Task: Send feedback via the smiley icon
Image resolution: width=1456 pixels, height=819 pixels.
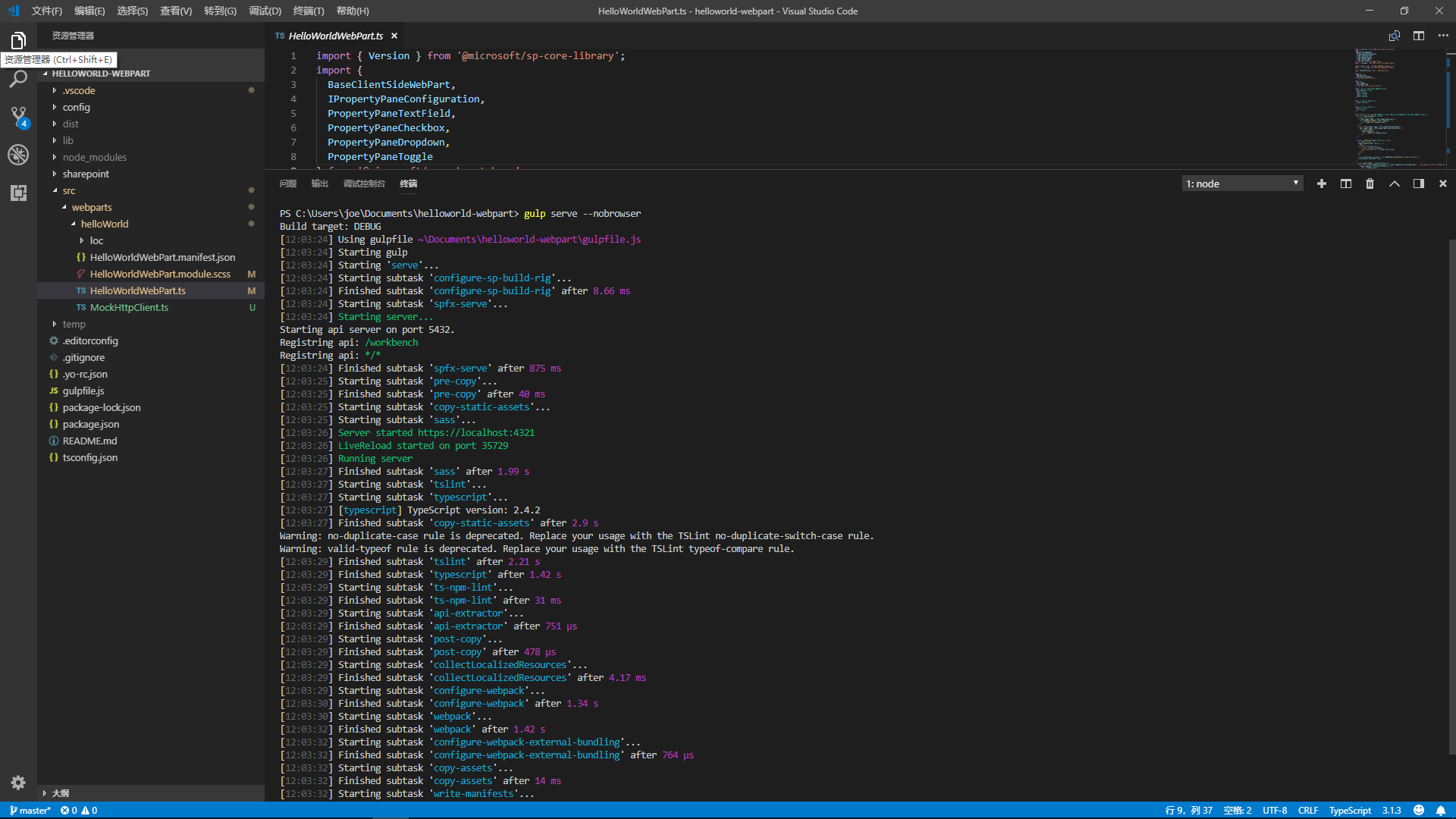Action: [1419, 810]
